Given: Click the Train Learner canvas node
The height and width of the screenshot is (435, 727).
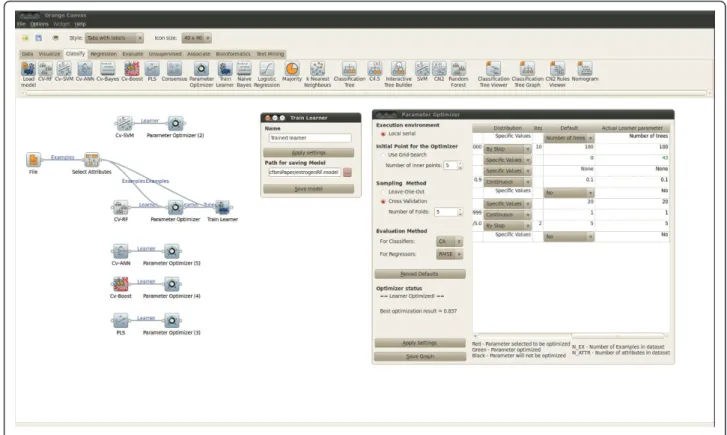Looking at the screenshot, I should [x=223, y=207].
